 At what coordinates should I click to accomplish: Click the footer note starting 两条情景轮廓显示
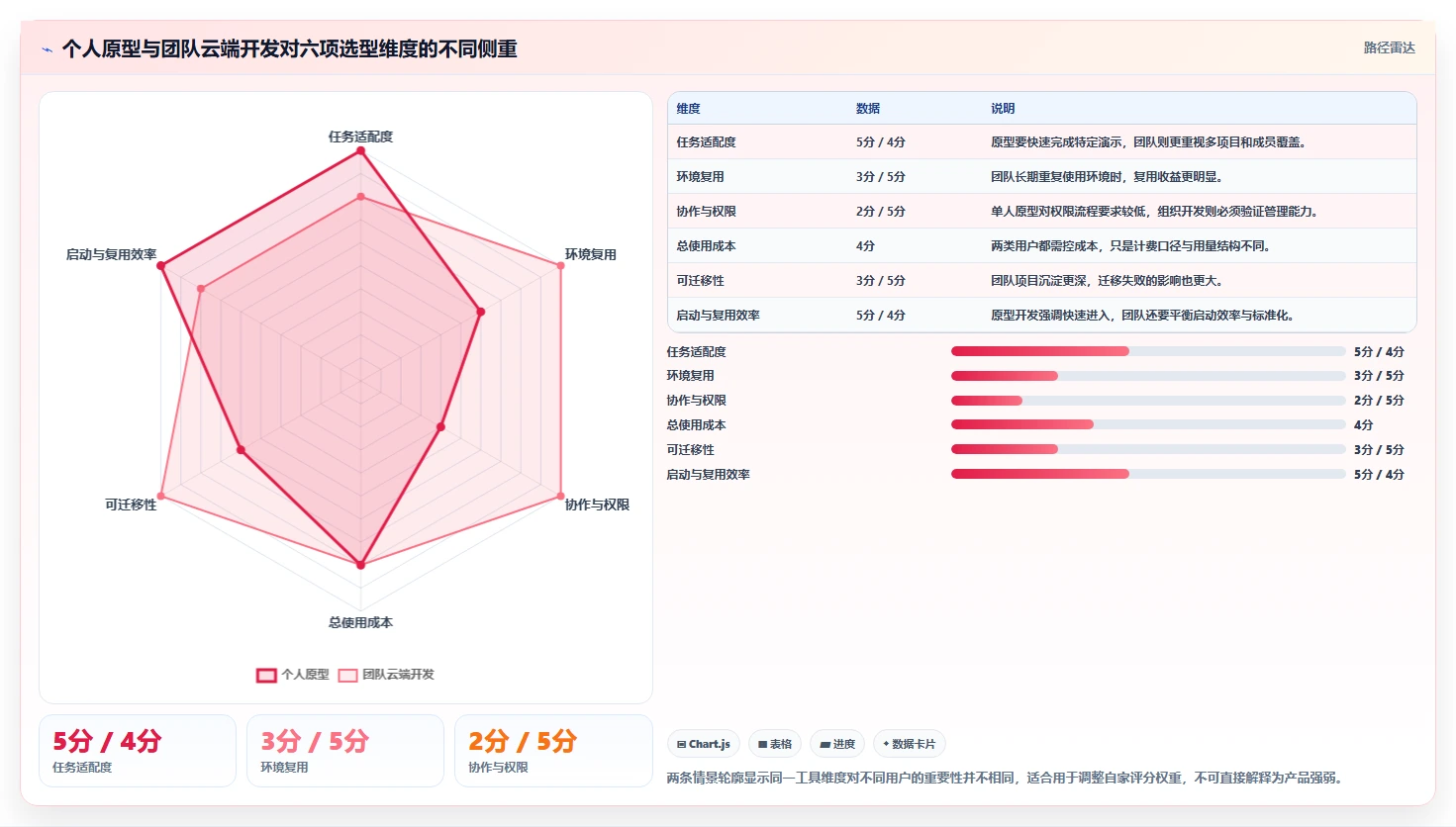(1008, 778)
